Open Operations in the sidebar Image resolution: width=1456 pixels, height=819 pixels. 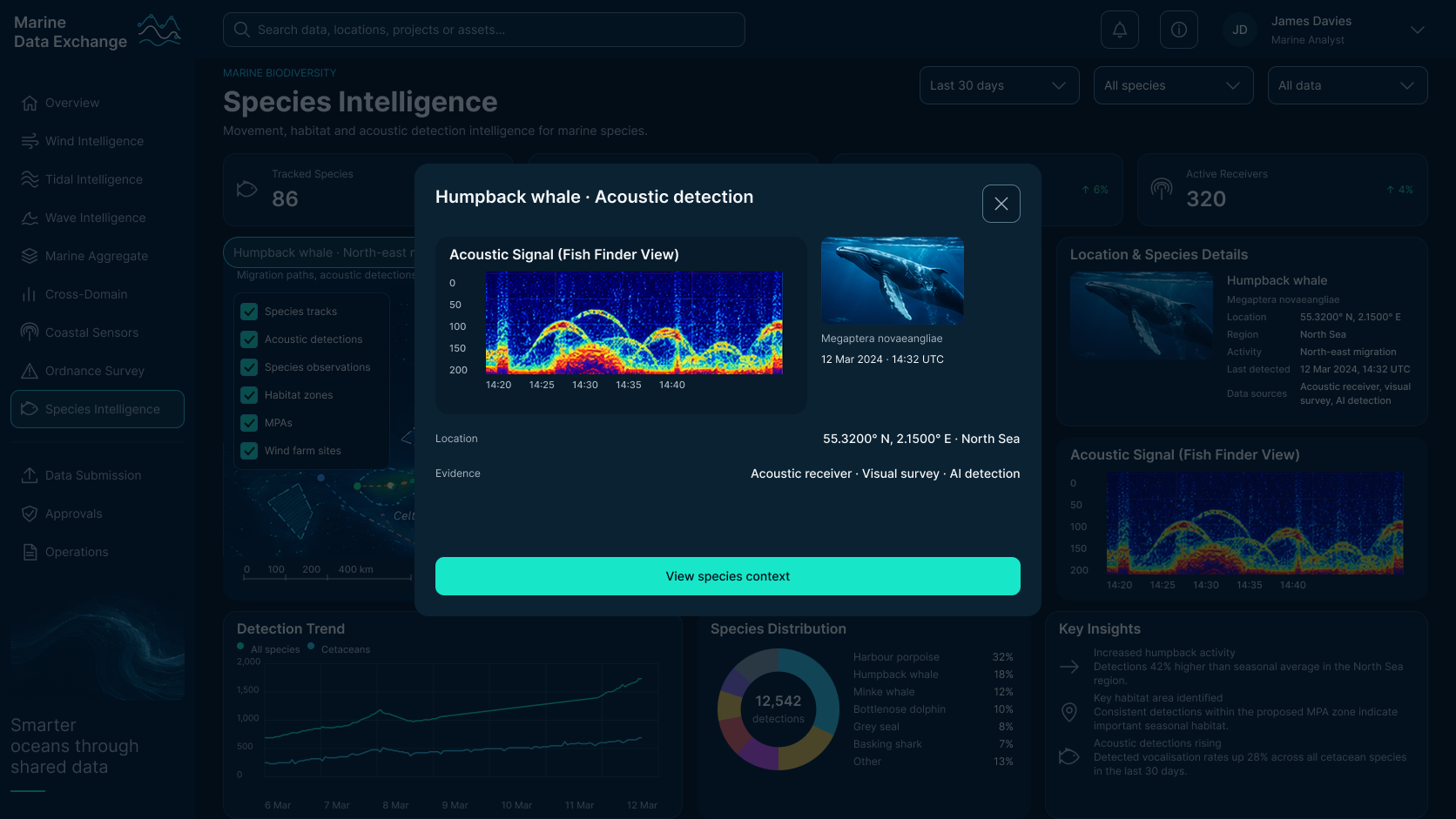pos(98,552)
